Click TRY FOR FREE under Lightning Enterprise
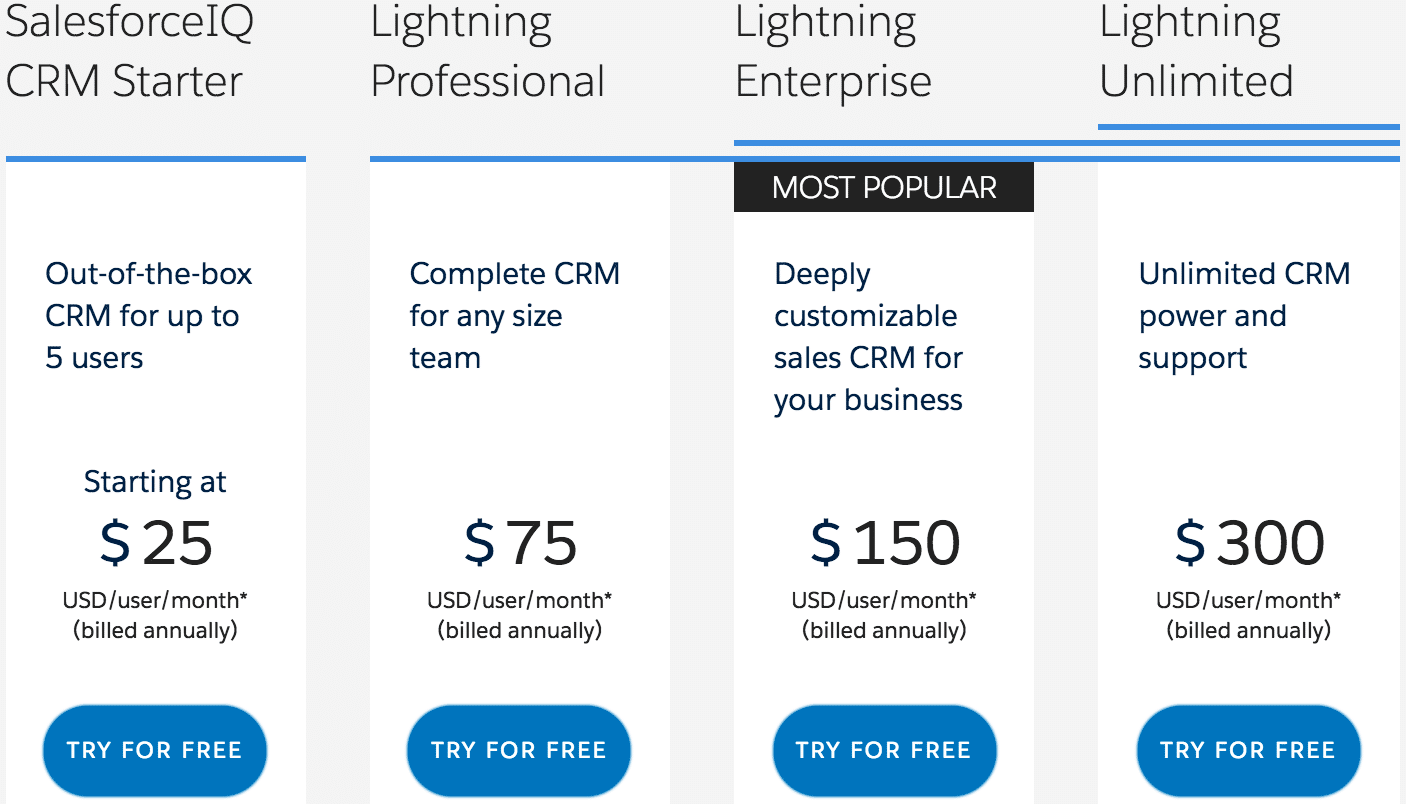Screen dimensions: 1406x804 (x=884, y=750)
